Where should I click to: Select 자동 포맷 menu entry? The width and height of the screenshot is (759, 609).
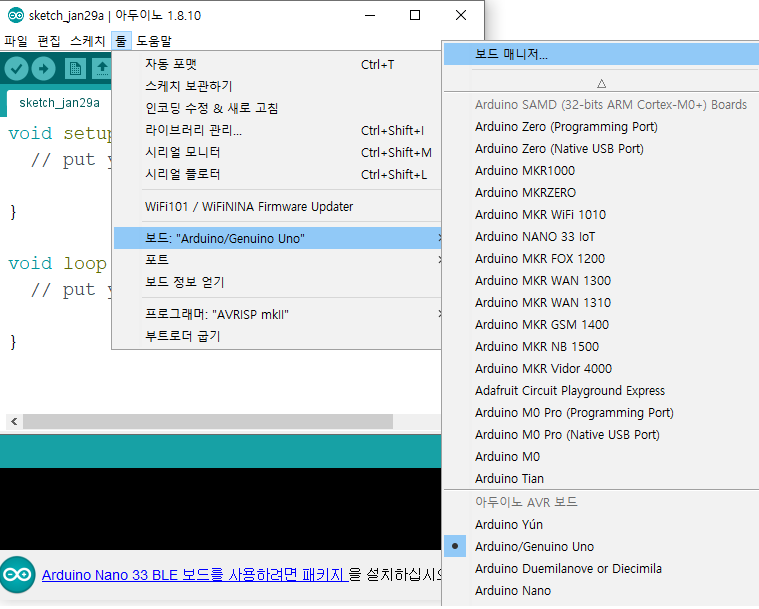(277, 64)
